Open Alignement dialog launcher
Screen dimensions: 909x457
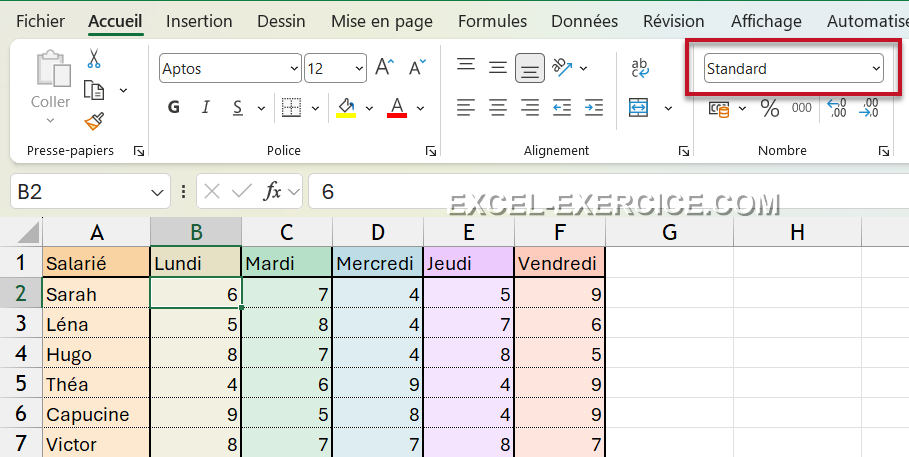(x=684, y=151)
